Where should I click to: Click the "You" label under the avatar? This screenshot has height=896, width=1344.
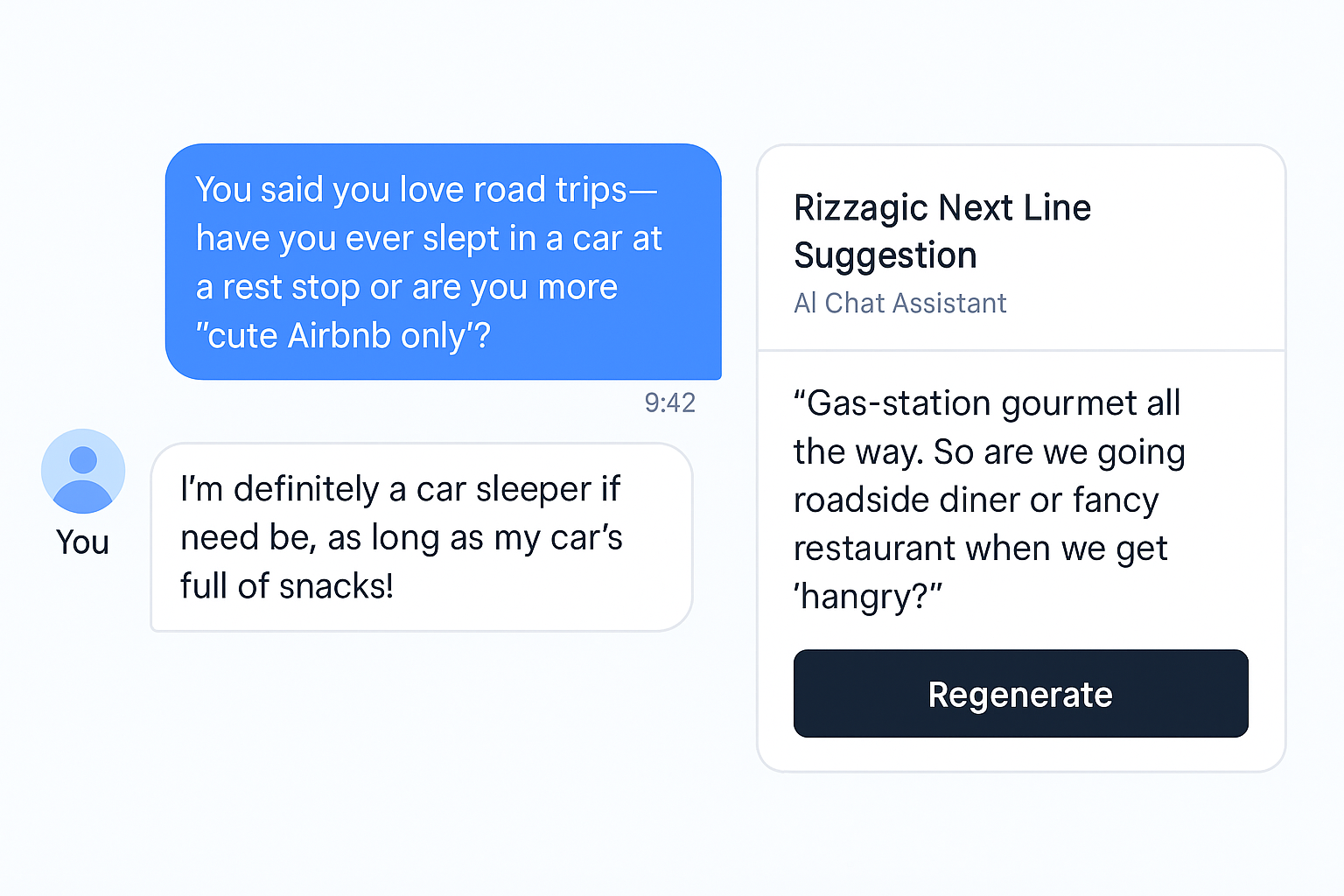coord(83,542)
